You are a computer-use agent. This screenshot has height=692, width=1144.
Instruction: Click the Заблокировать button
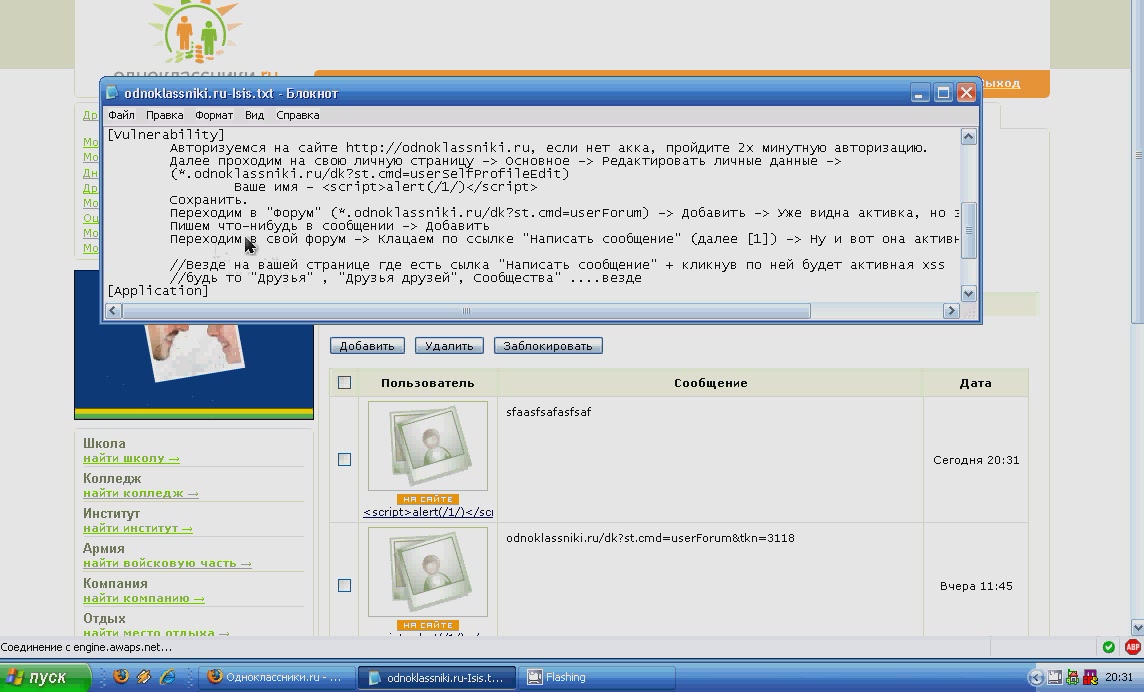548,346
